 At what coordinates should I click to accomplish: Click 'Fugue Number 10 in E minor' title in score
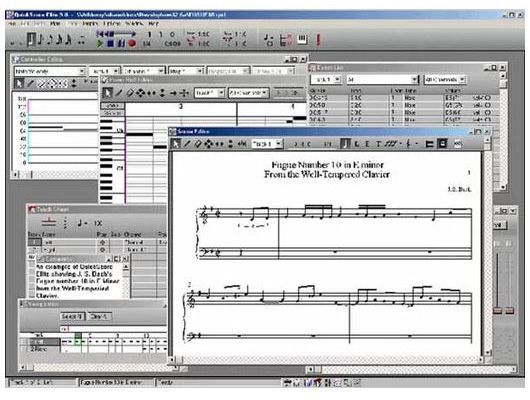coord(328,165)
